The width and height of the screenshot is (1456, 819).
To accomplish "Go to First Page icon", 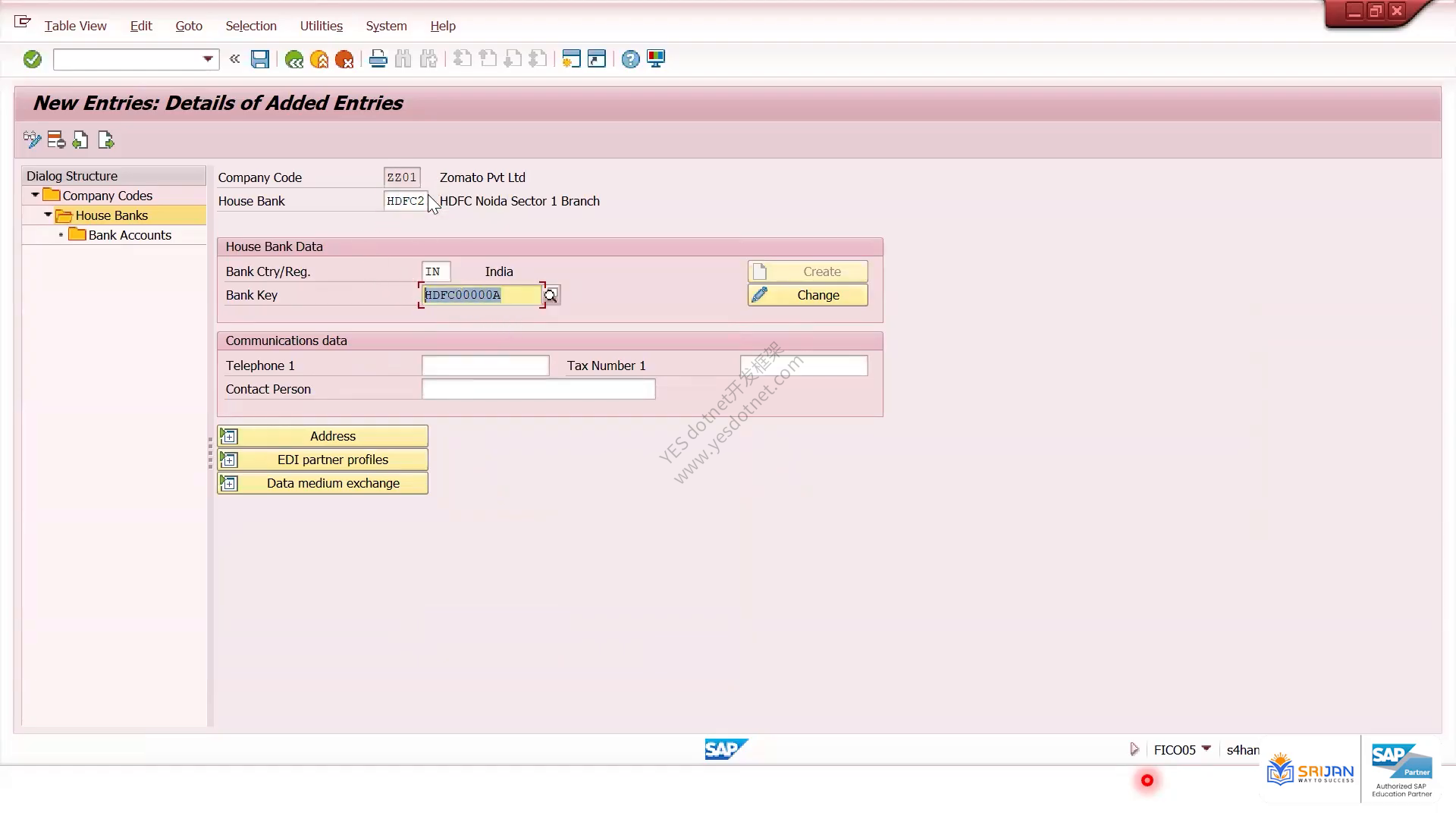I will coord(463,59).
